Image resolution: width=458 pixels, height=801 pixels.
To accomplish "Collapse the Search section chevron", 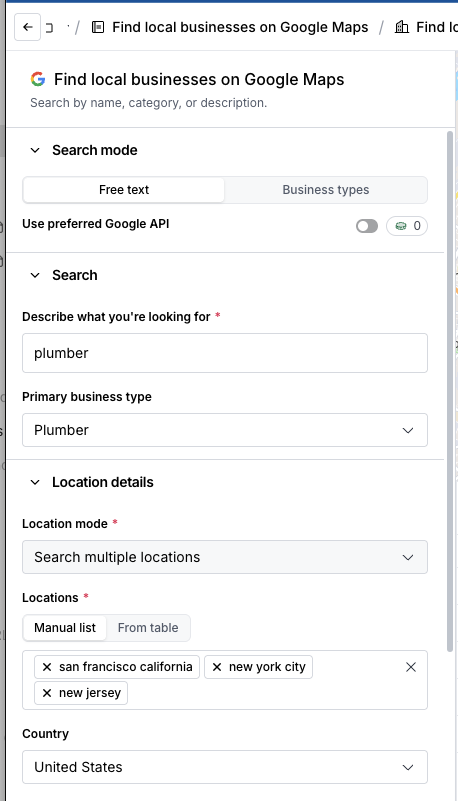I will [x=35, y=275].
